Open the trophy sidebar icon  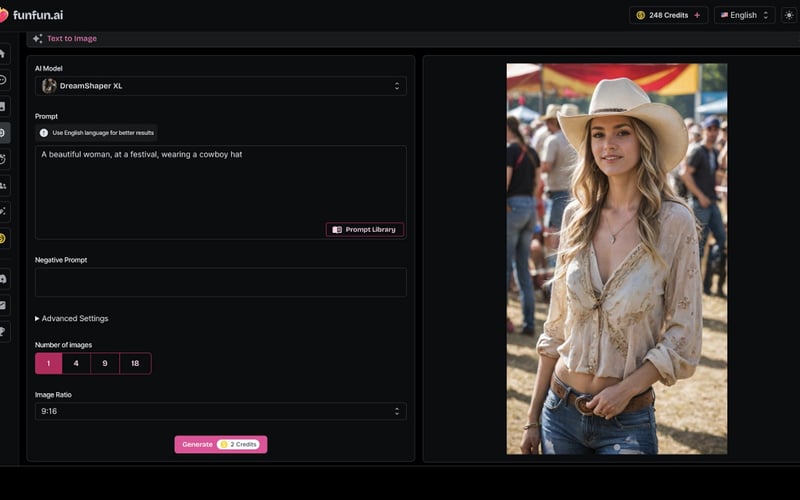3,332
